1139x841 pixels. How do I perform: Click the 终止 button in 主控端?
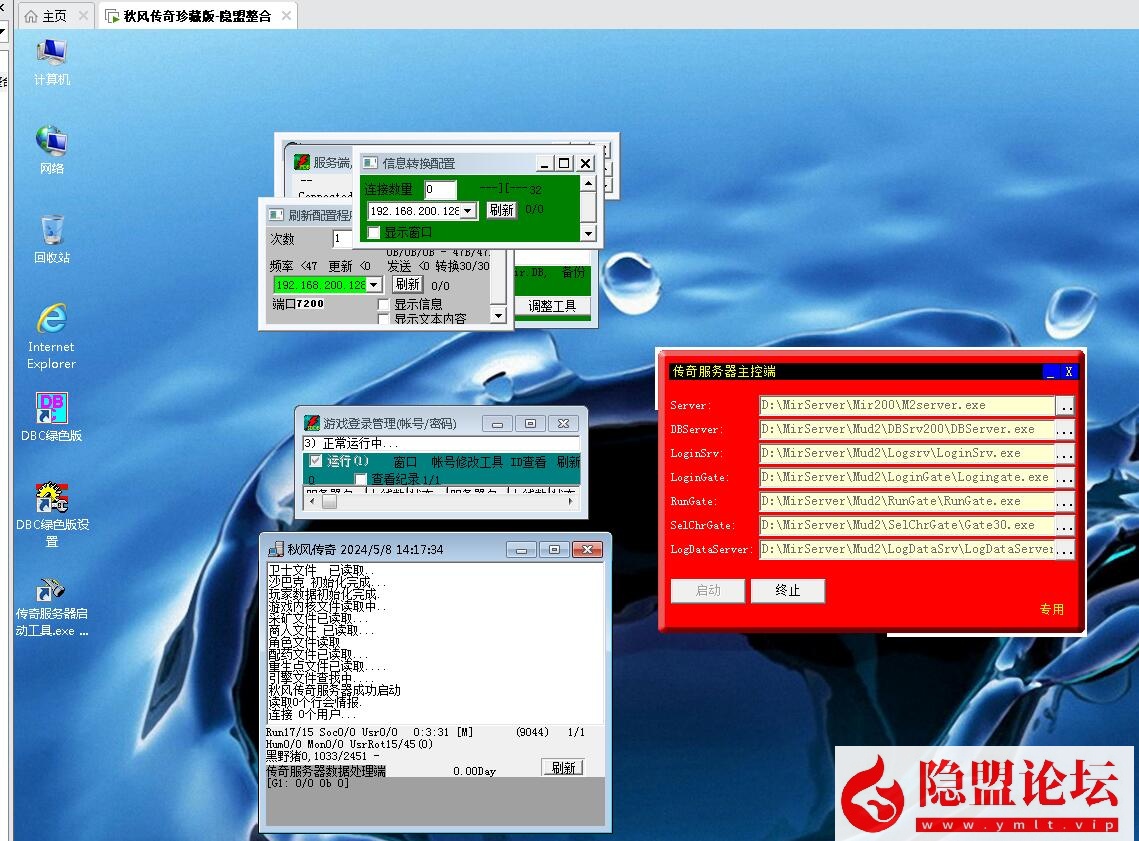click(x=788, y=590)
